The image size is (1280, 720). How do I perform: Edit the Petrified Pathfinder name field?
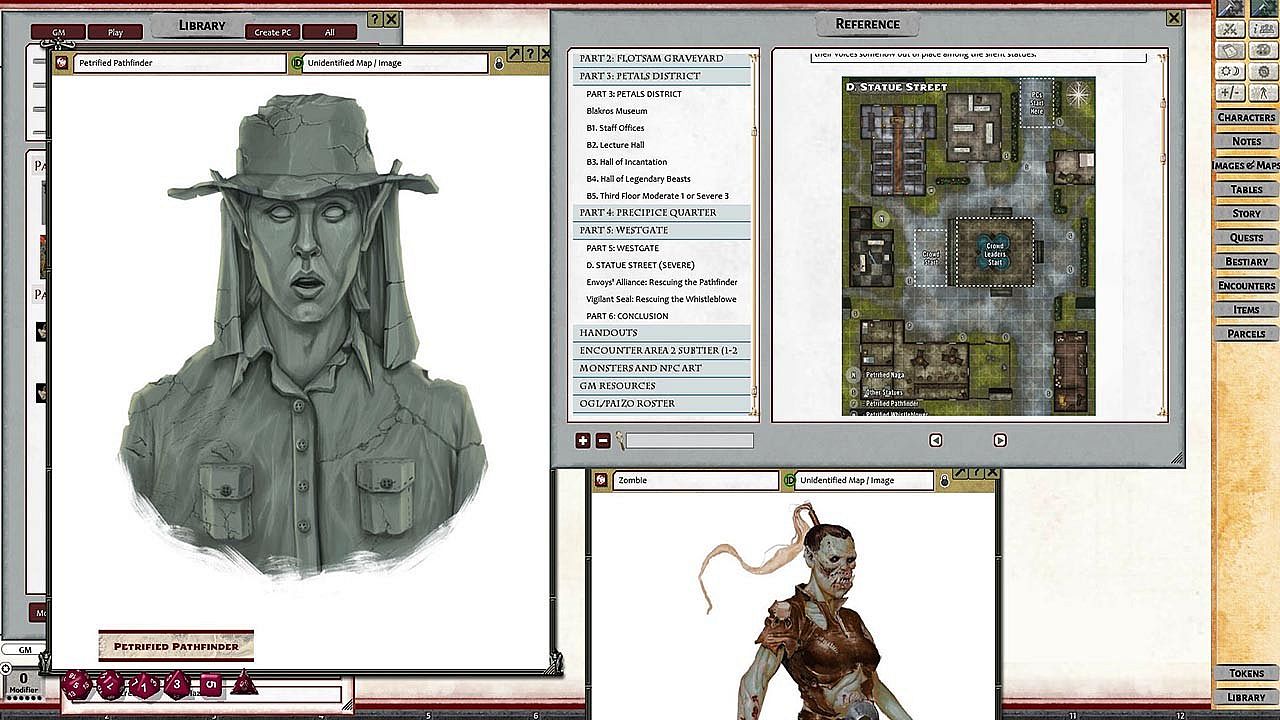pyautogui.click(x=179, y=63)
